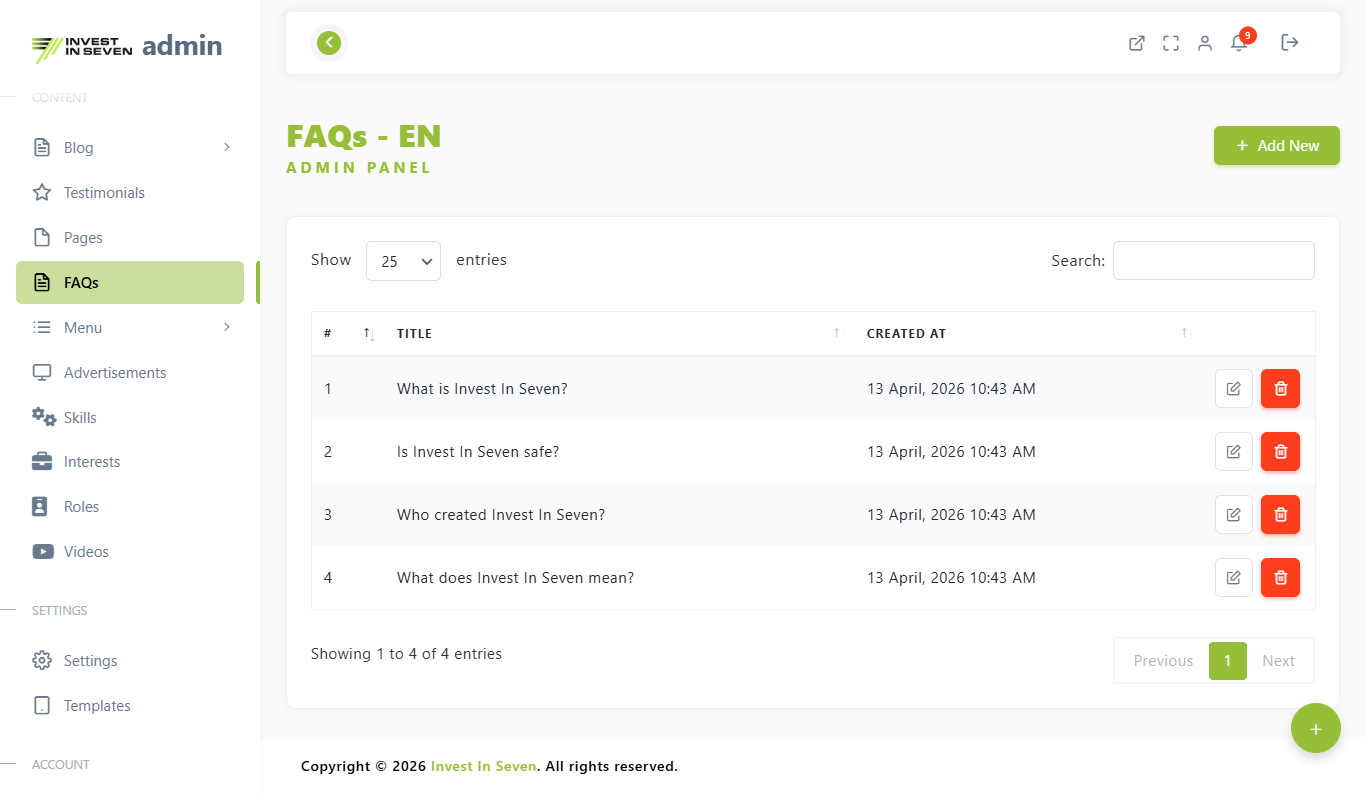Delete the 'What does Invest In Seven mean?' FAQ
The height and width of the screenshot is (793, 1366).
(x=1280, y=578)
